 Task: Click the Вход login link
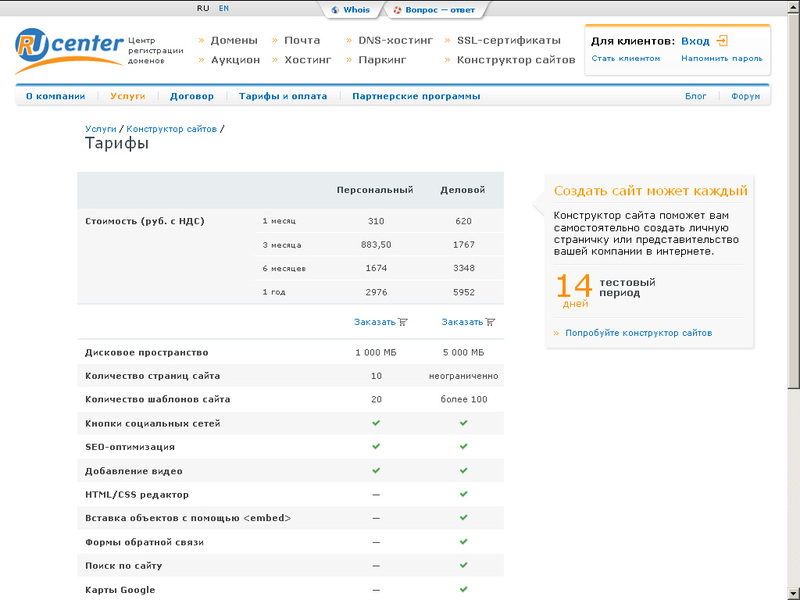tap(695, 41)
